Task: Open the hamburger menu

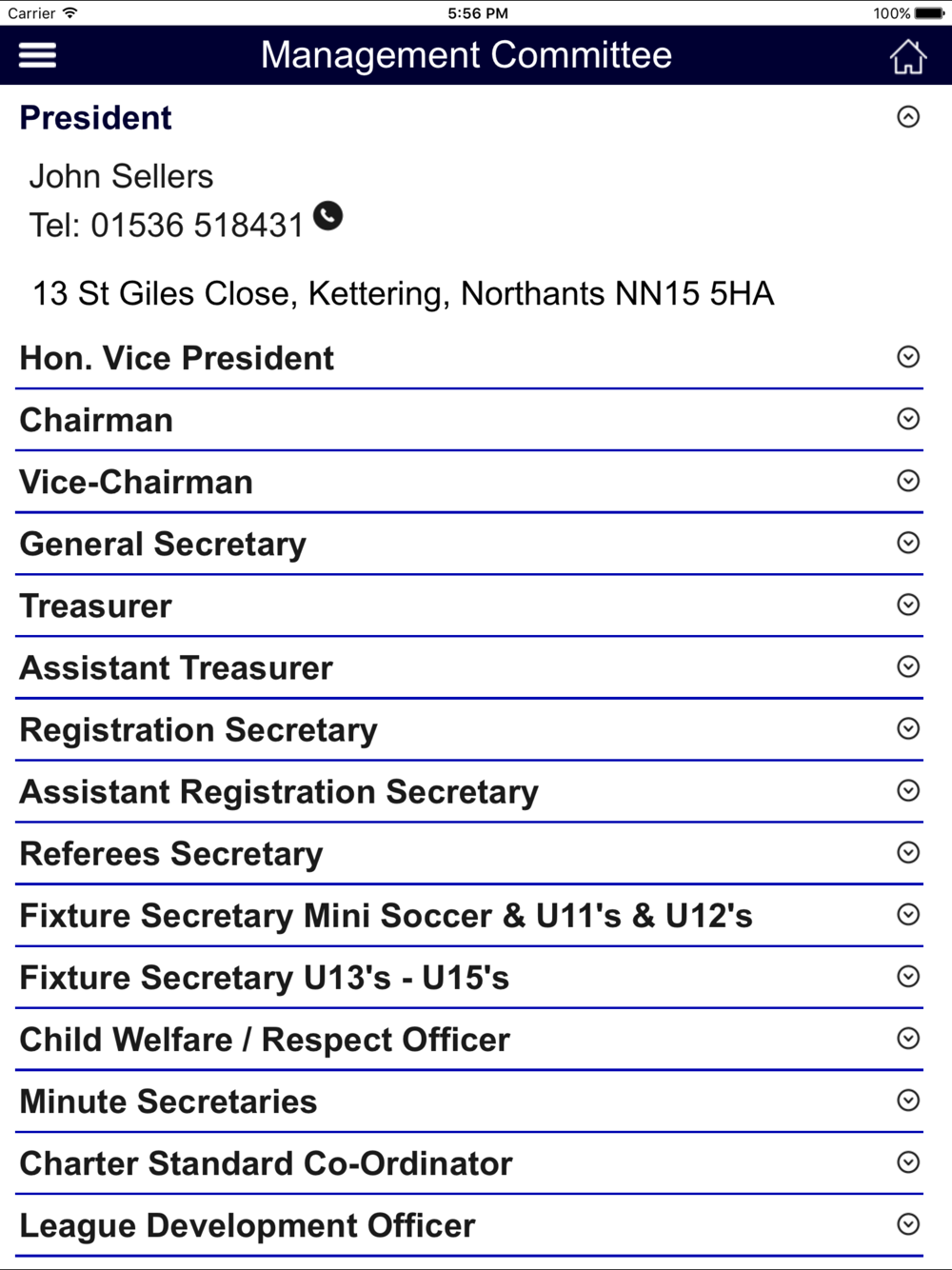Action: click(37, 55)
